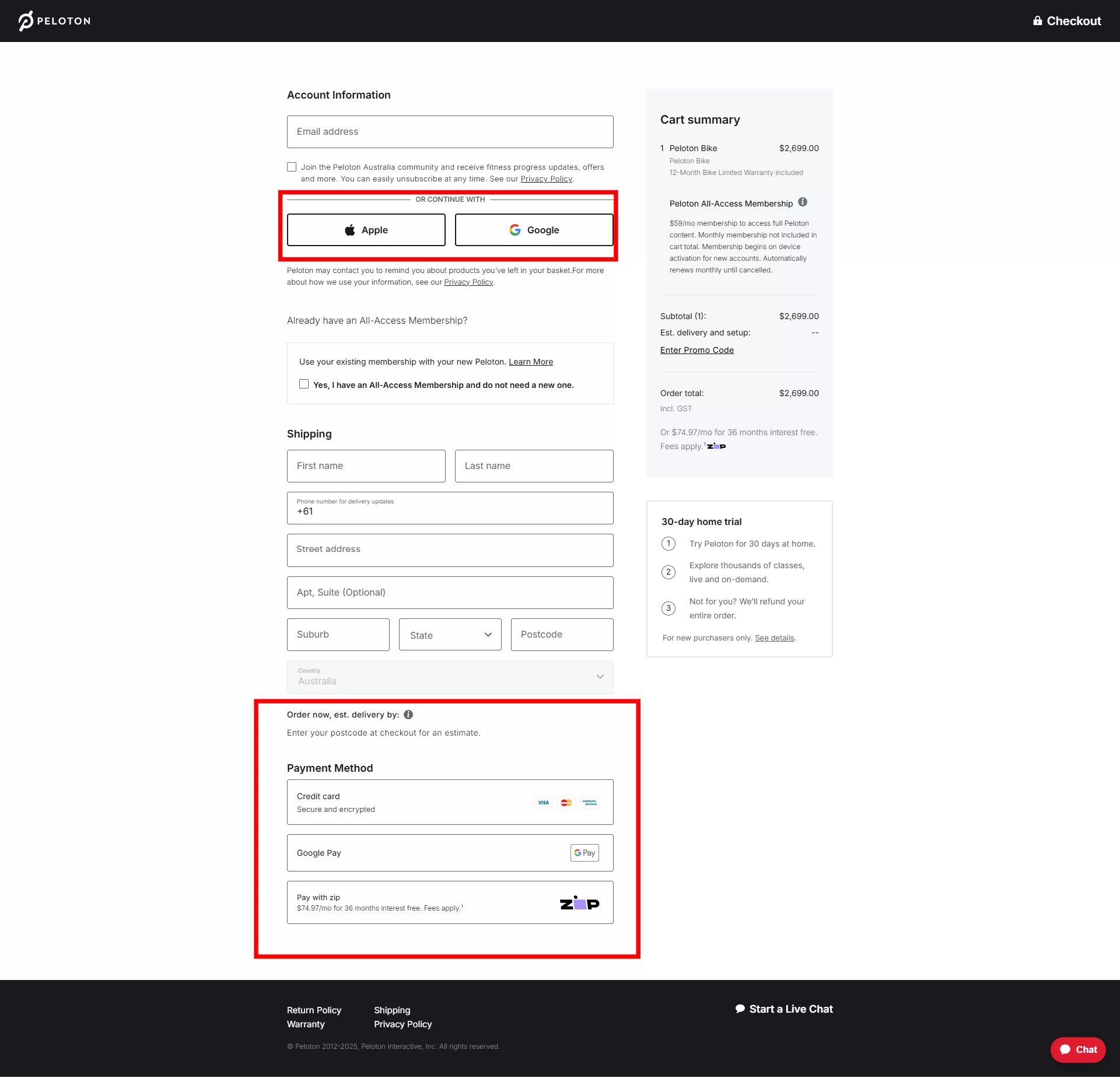Check existing All-Access Membership box

(x=304, y=384)
